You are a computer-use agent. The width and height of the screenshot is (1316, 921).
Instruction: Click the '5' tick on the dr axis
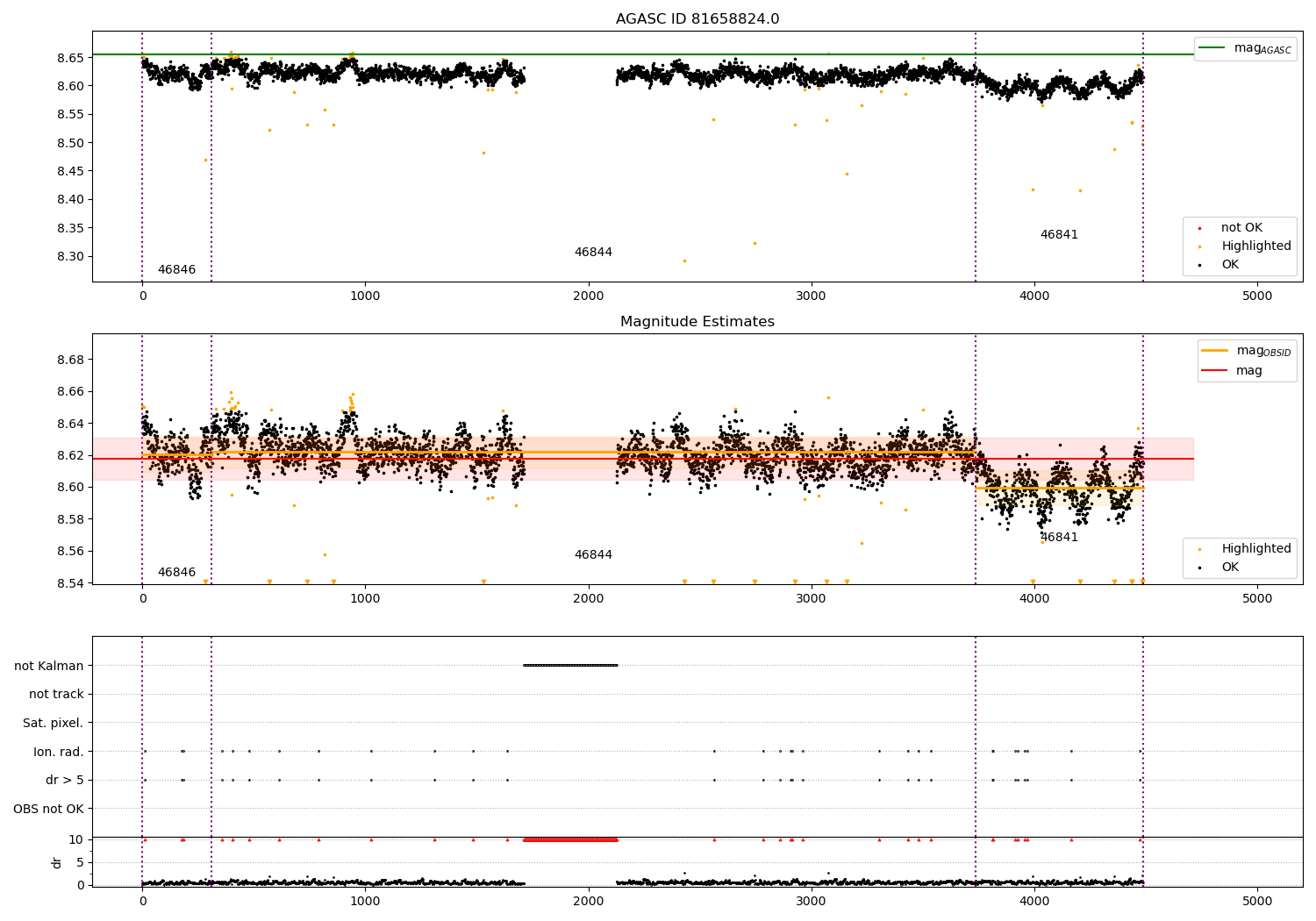[80, 862]
